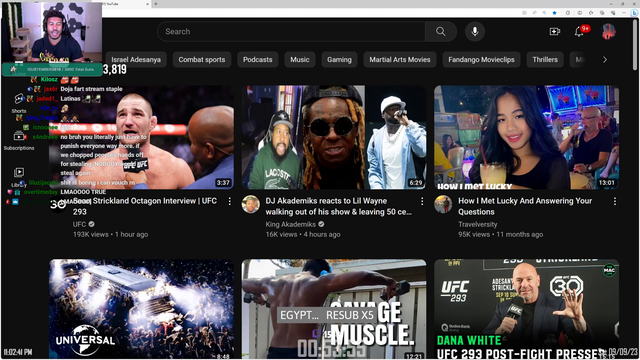Click the streamer webcam overlay
The width and height of the screenshot is (640, 360).
pos(52,33)
